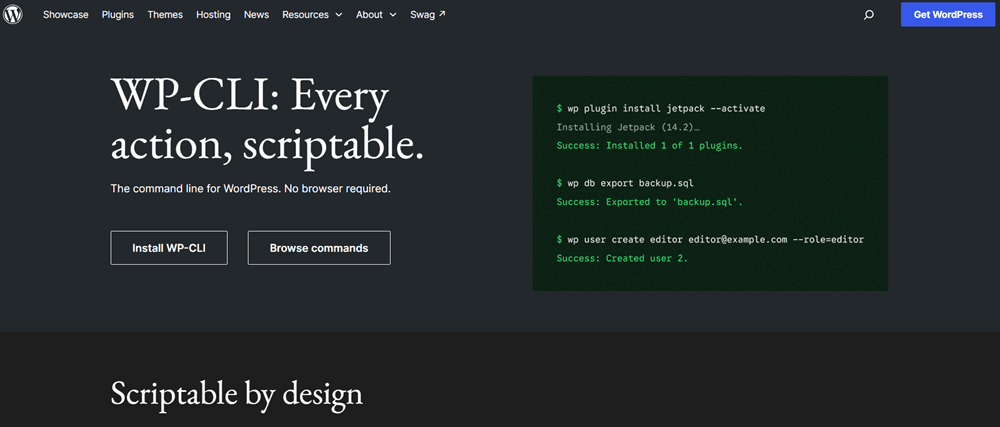Click the Install WP-CLI button
Viewport: 1000px width, 427px height.
[x=169, y=248]
